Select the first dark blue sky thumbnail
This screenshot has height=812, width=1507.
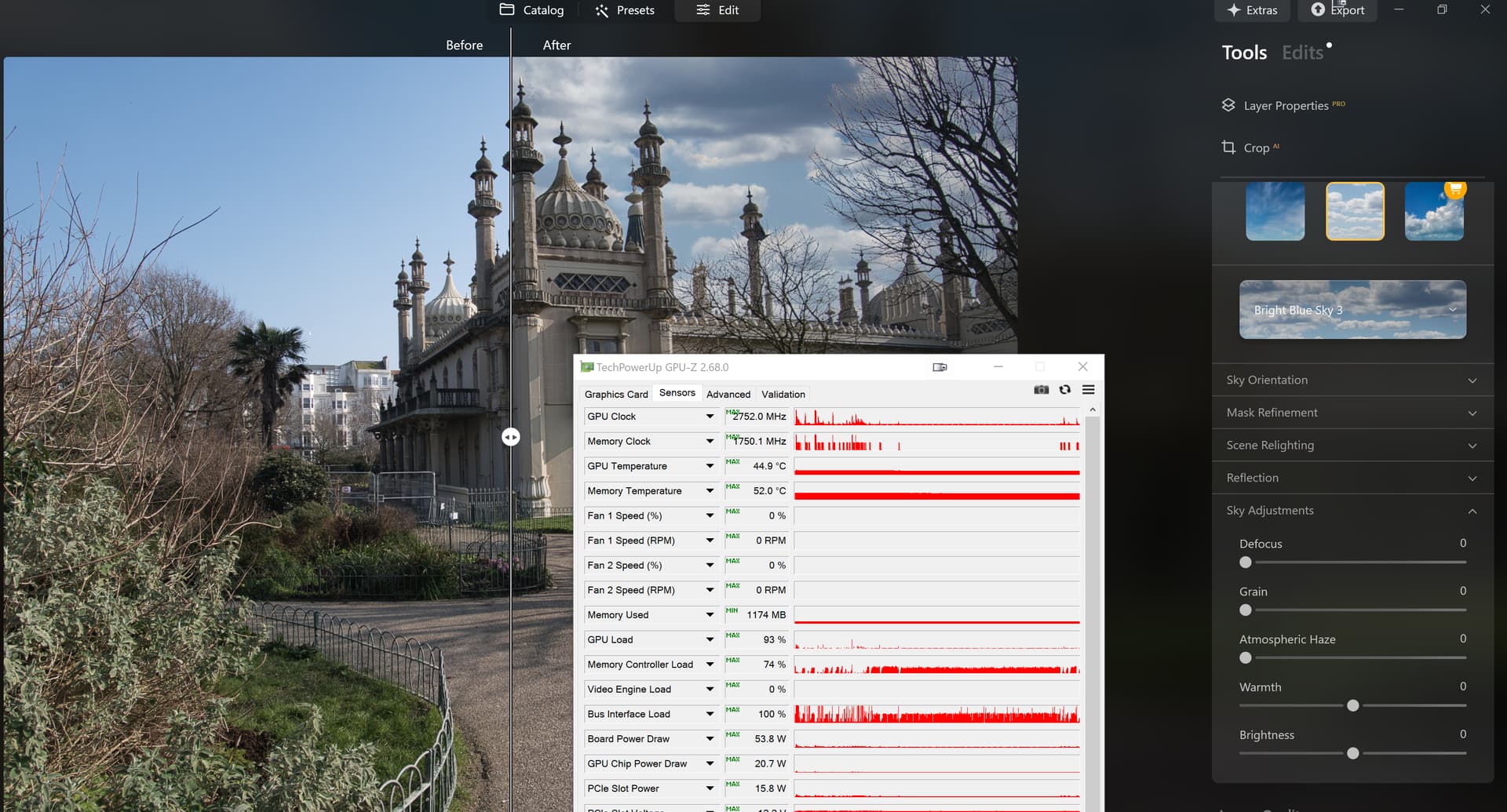tap(1275, 212)
